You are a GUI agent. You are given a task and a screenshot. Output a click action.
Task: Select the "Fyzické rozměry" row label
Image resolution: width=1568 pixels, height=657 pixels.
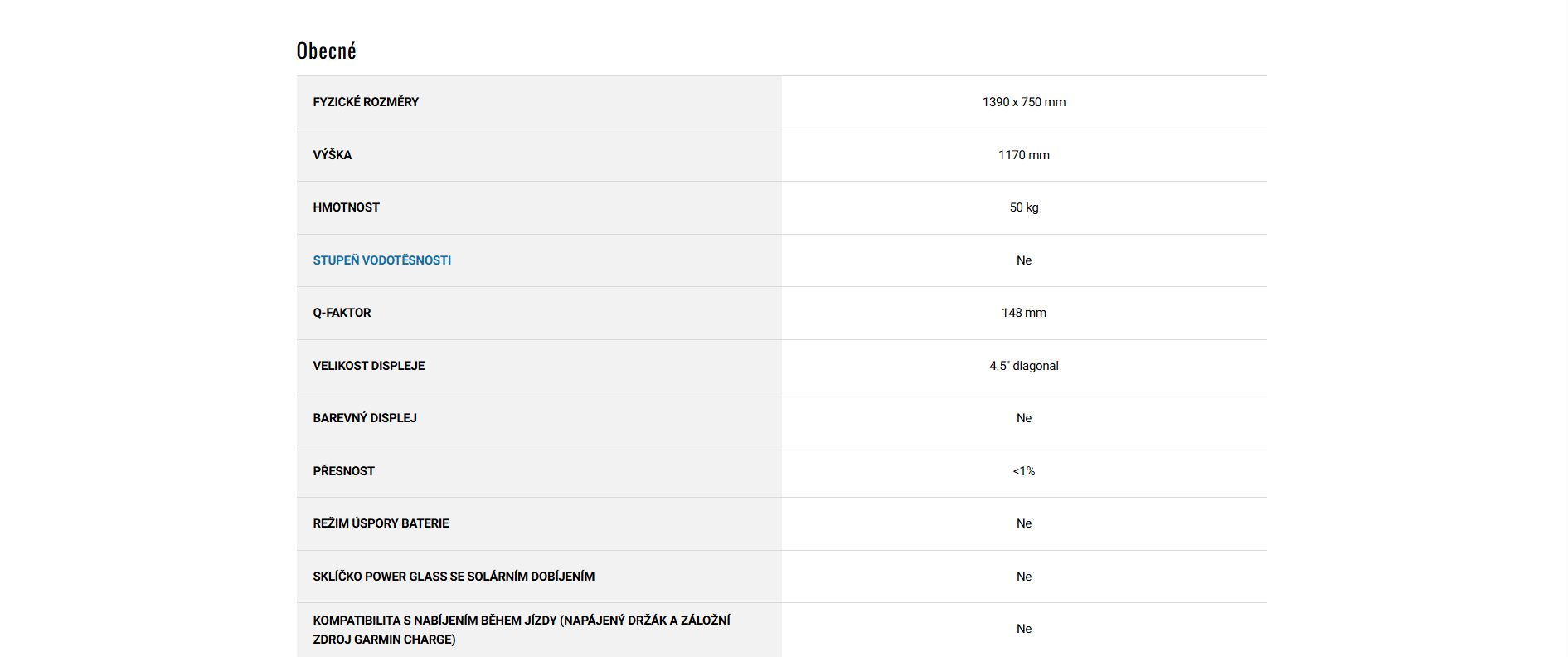coord(366,102)
